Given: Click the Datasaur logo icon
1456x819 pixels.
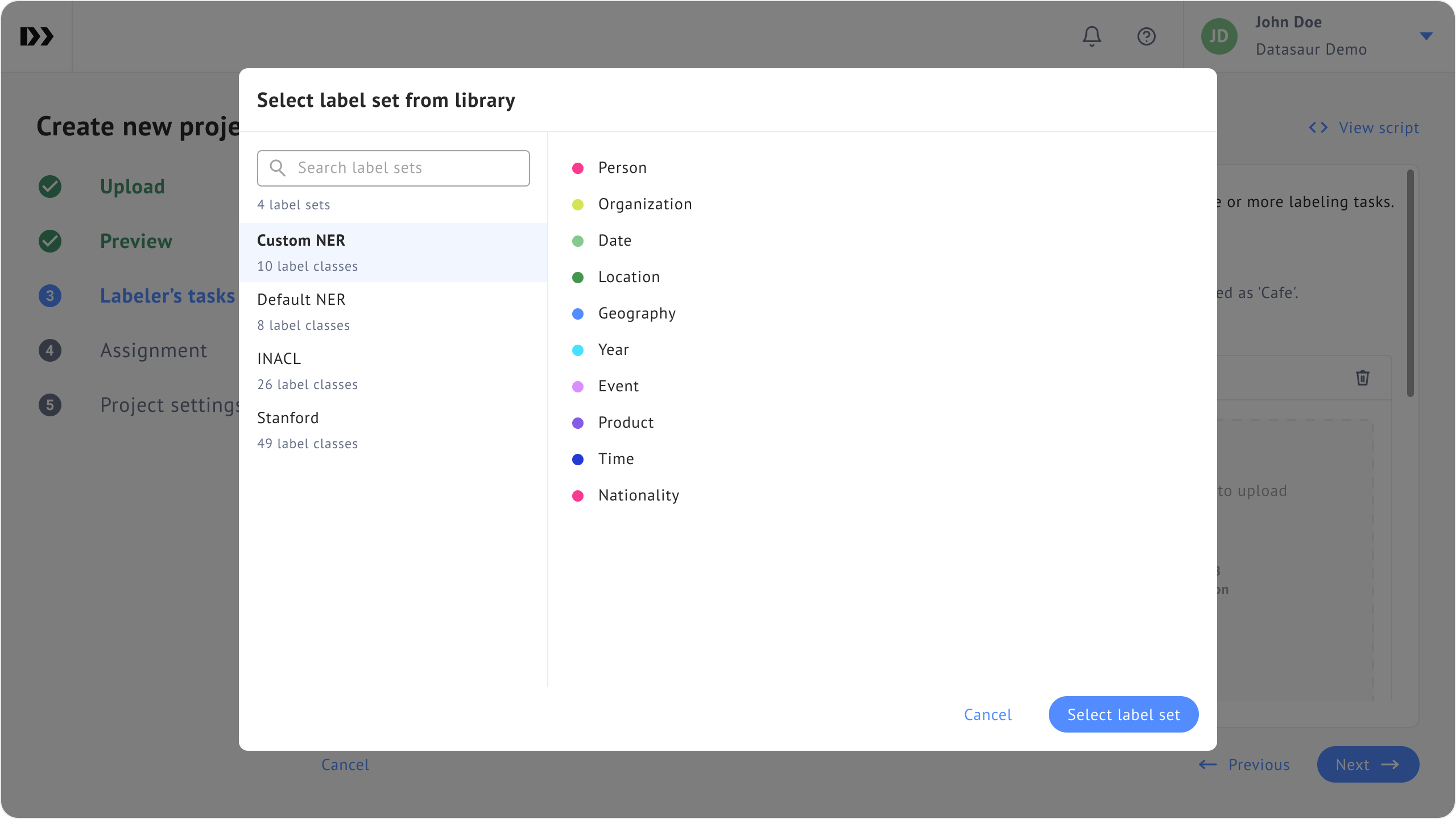Looking at the screenshot, I should coord(37,36).
